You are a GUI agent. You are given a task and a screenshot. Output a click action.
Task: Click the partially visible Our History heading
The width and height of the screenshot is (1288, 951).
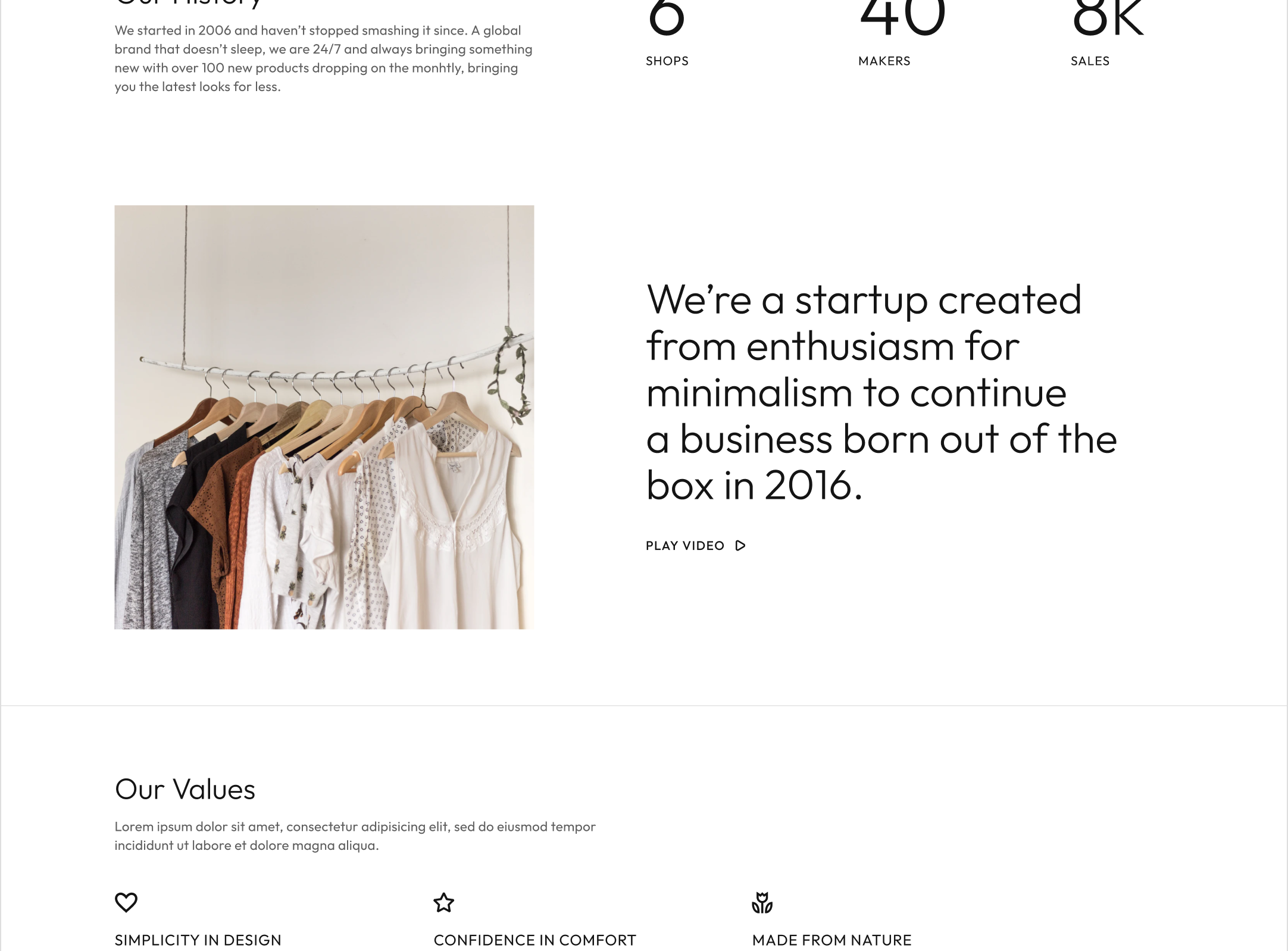point(188,4)
